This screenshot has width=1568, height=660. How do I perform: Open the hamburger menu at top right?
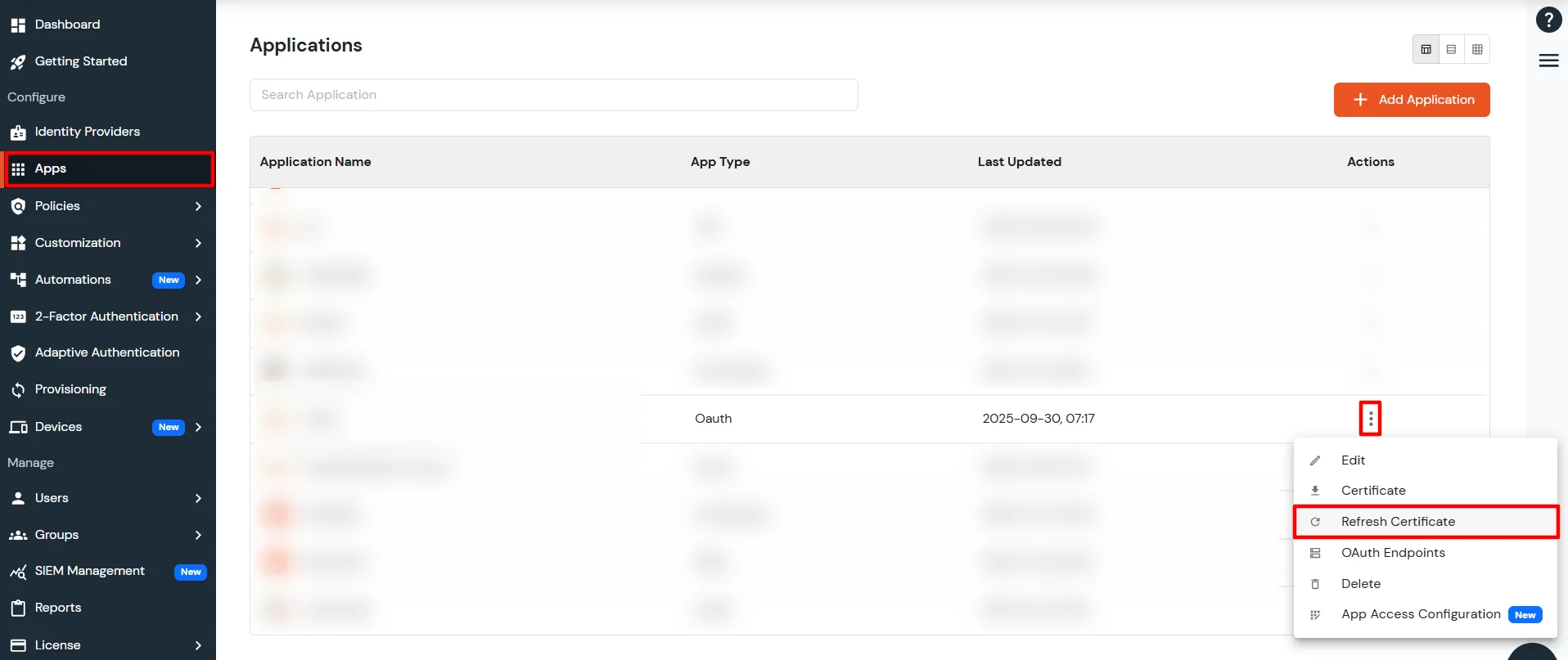(x=1548, y=61)
